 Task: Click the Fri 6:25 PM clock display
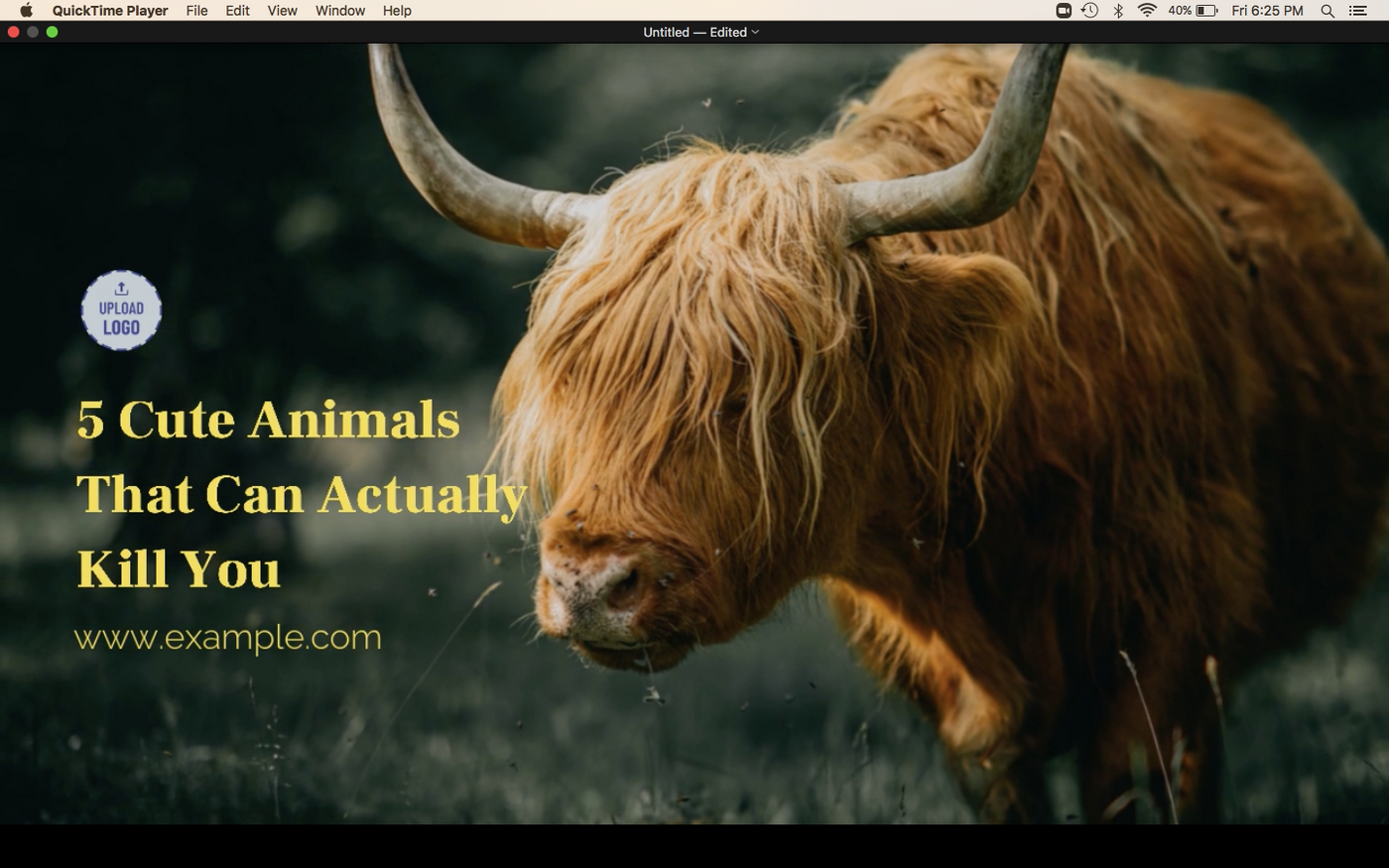(x=1267, y=10)
